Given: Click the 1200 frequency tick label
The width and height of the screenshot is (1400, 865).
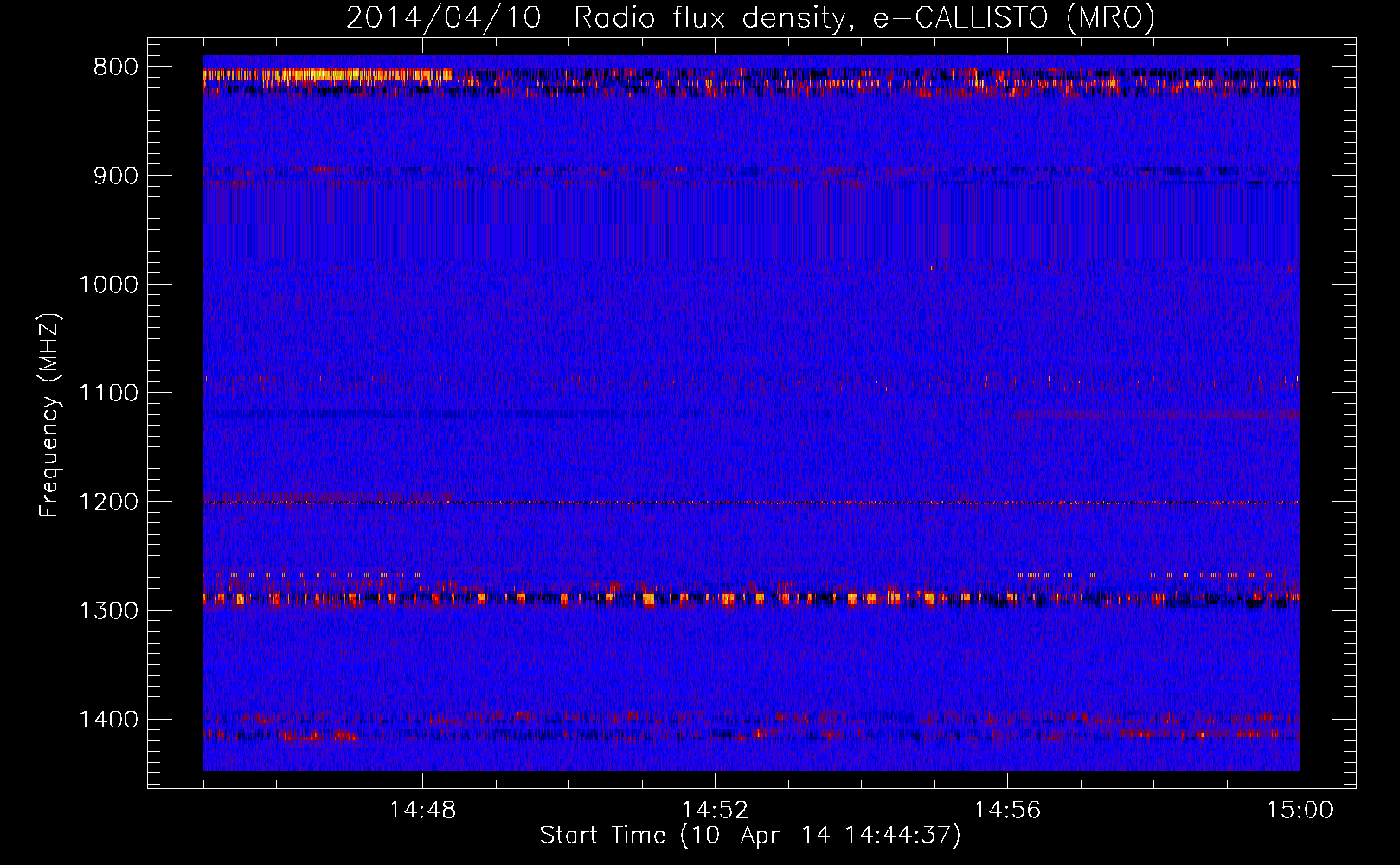Looking at the screenshot, I should click(108, 503).
